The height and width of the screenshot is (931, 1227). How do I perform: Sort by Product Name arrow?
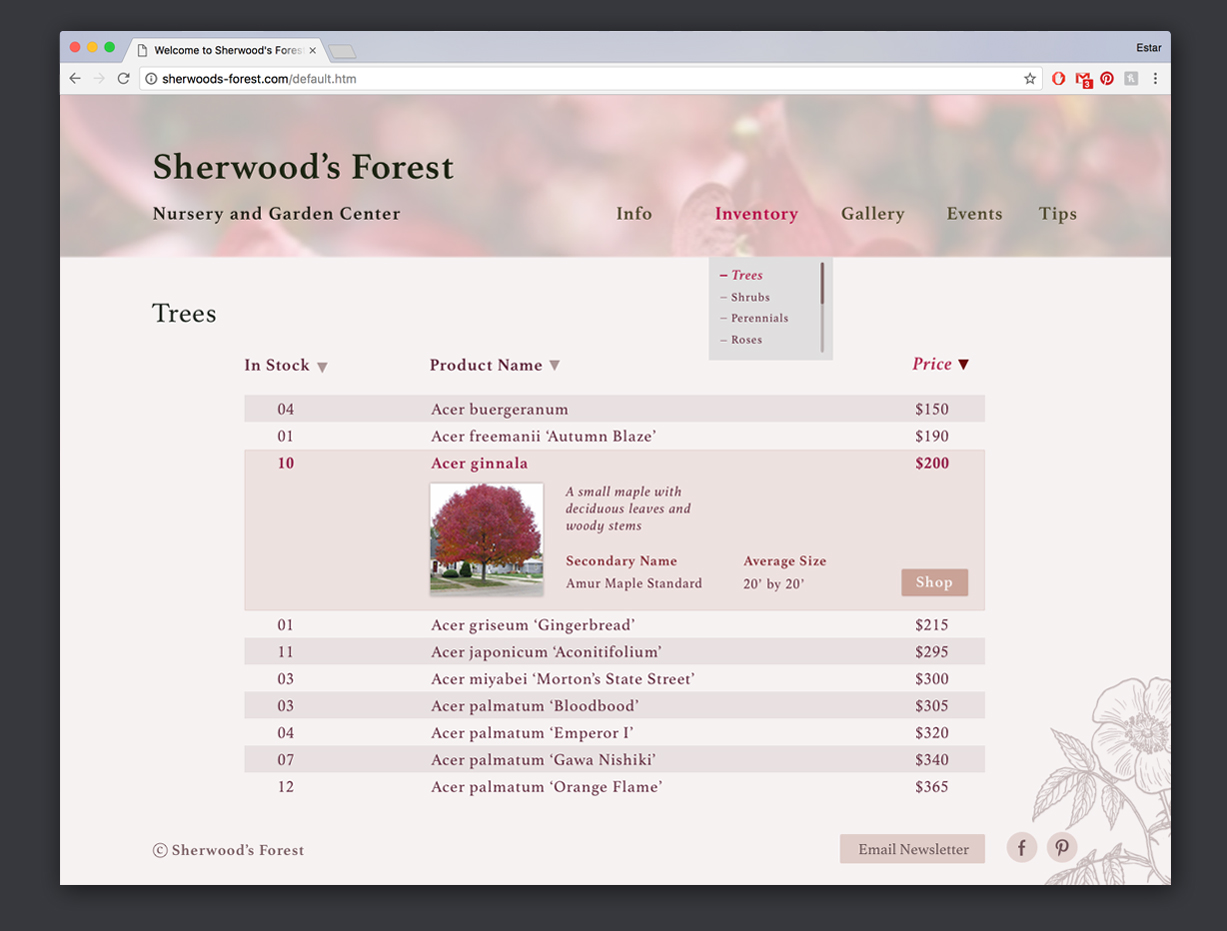(555, 366)
